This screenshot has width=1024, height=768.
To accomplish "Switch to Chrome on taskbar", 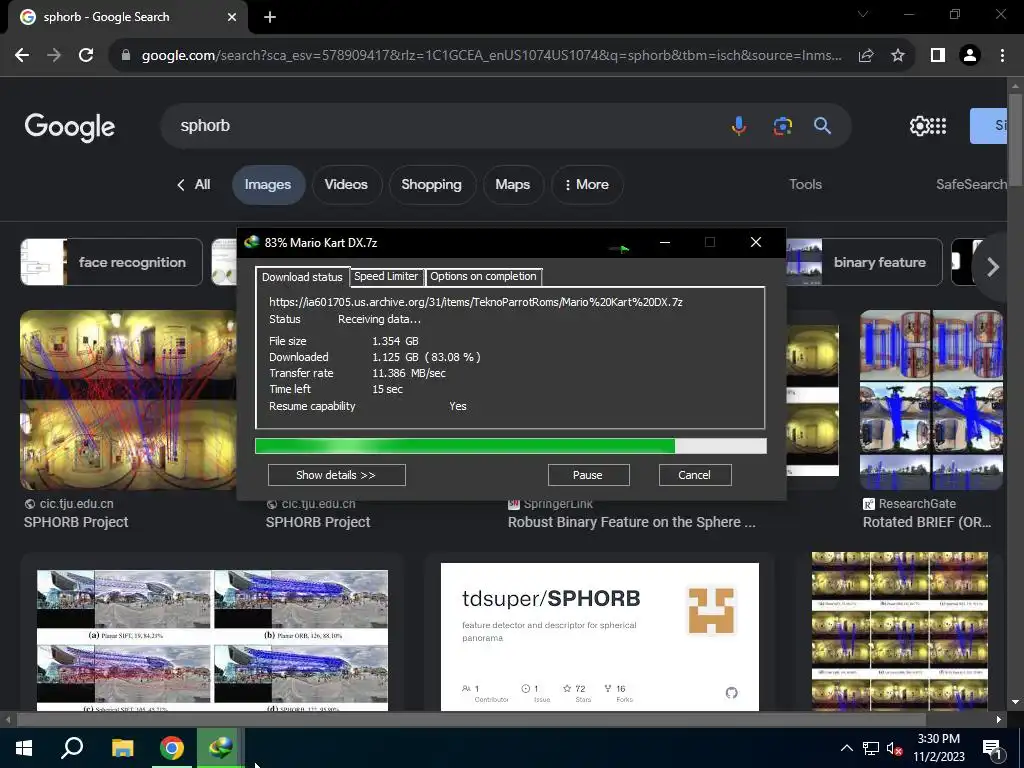I will pyautogui.click(x=172, y=748).
